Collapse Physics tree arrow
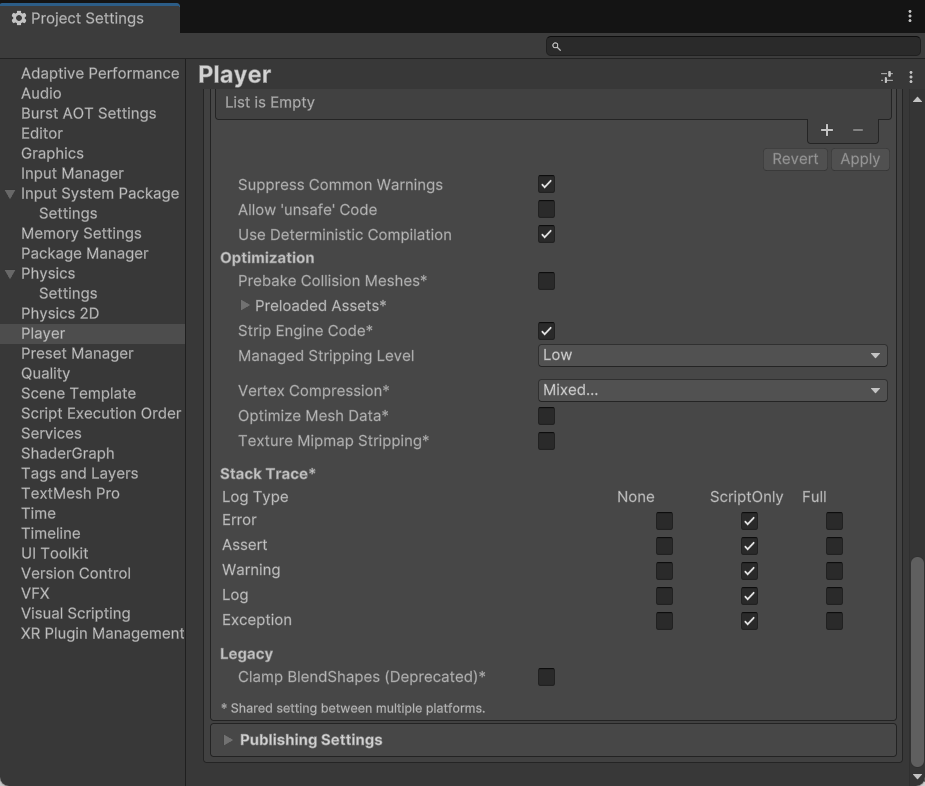The height and width of the screenshot is (786, 925). click(x=10, y=274)
